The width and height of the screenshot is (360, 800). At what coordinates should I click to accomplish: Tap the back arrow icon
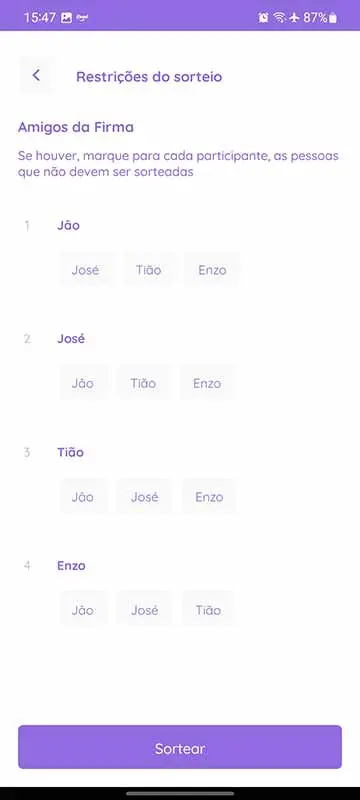tap(36, 76)
